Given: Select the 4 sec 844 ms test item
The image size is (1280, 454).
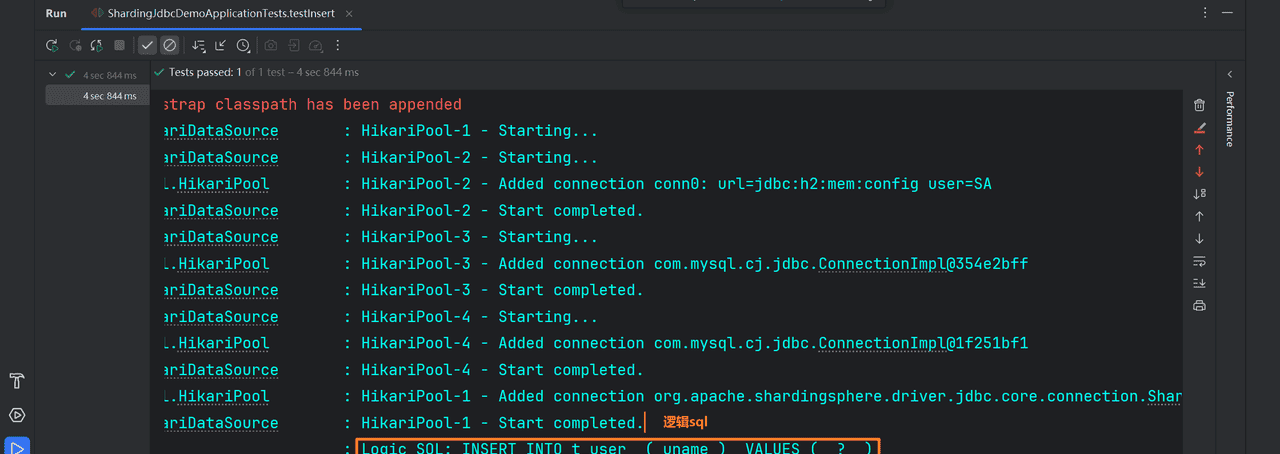Looking at the screenshot, I should pyautogui.click(x=109, y=96).
